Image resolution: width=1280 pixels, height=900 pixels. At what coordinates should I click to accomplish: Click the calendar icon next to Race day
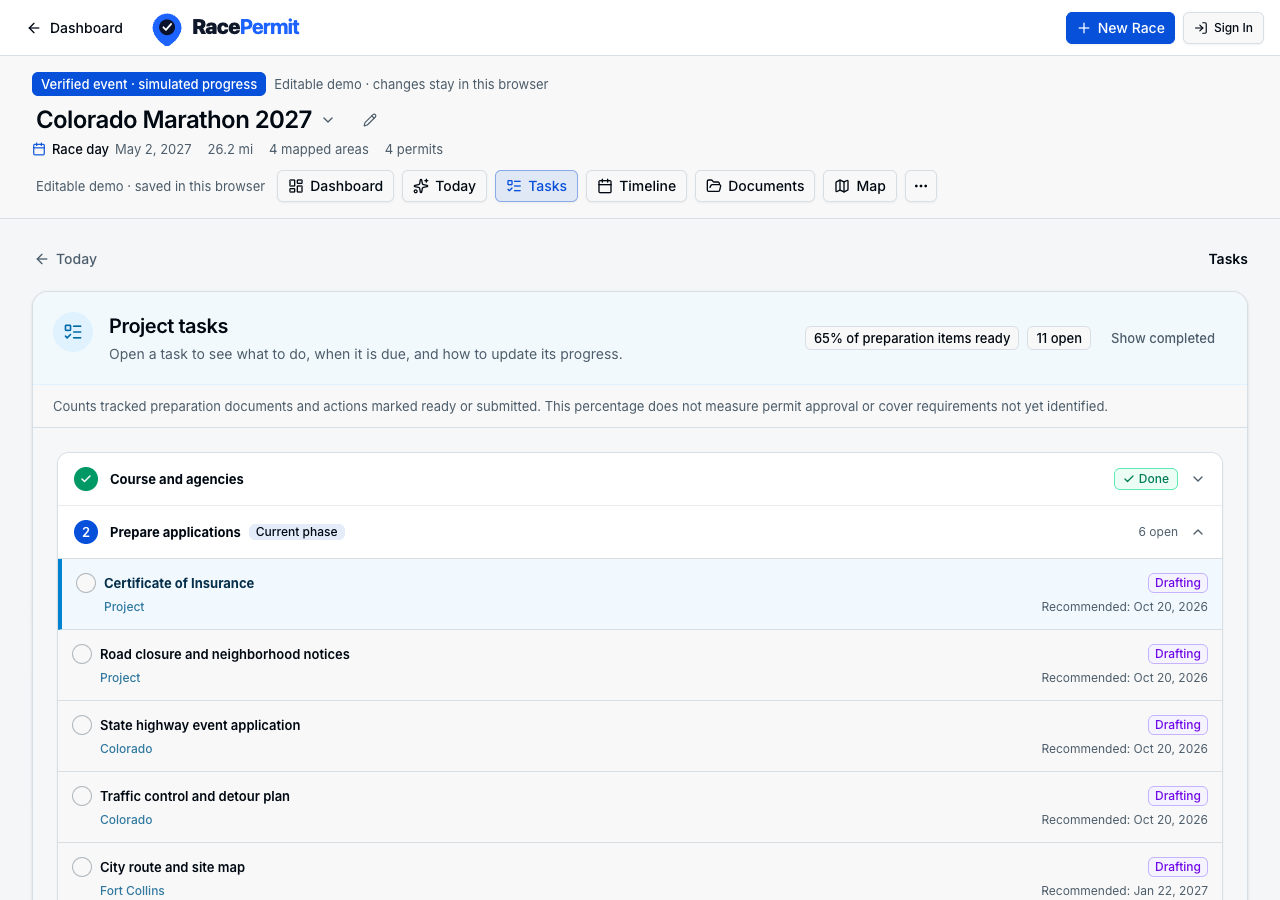pyautogui.click(x=39, y=149)
